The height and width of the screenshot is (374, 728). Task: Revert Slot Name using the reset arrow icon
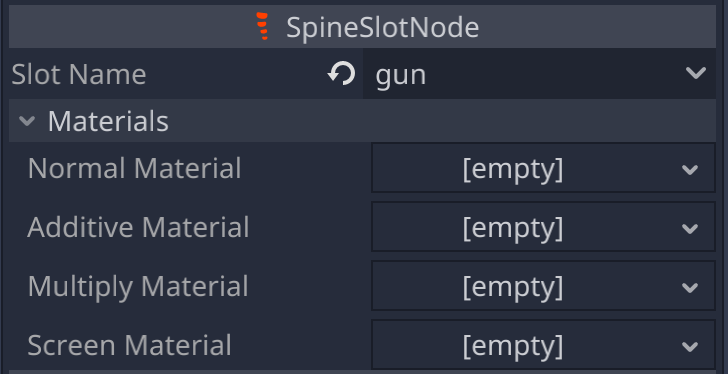pyautogui.click(x=342, y=74)
